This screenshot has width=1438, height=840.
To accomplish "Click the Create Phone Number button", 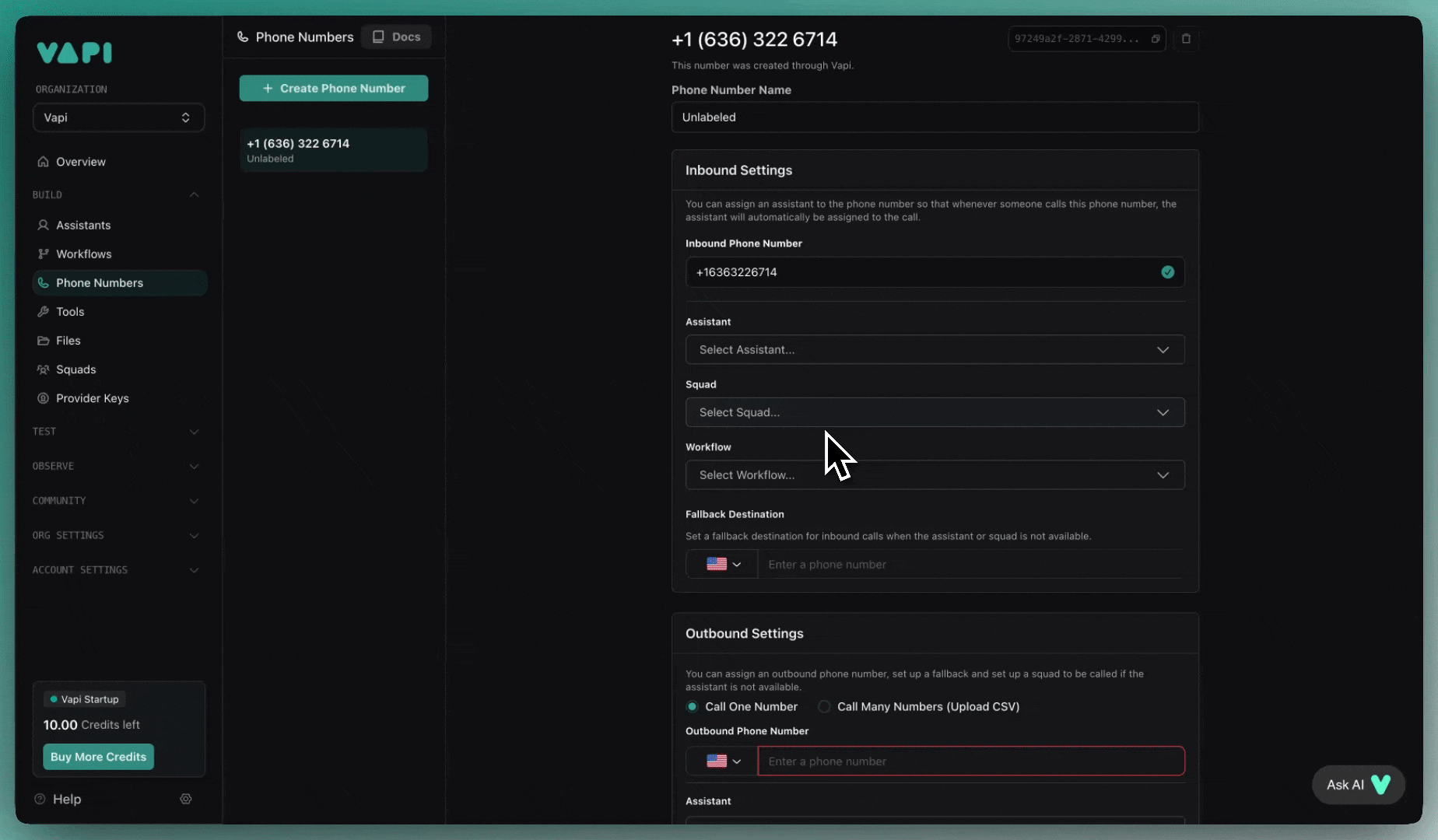I will pos(334,89).
